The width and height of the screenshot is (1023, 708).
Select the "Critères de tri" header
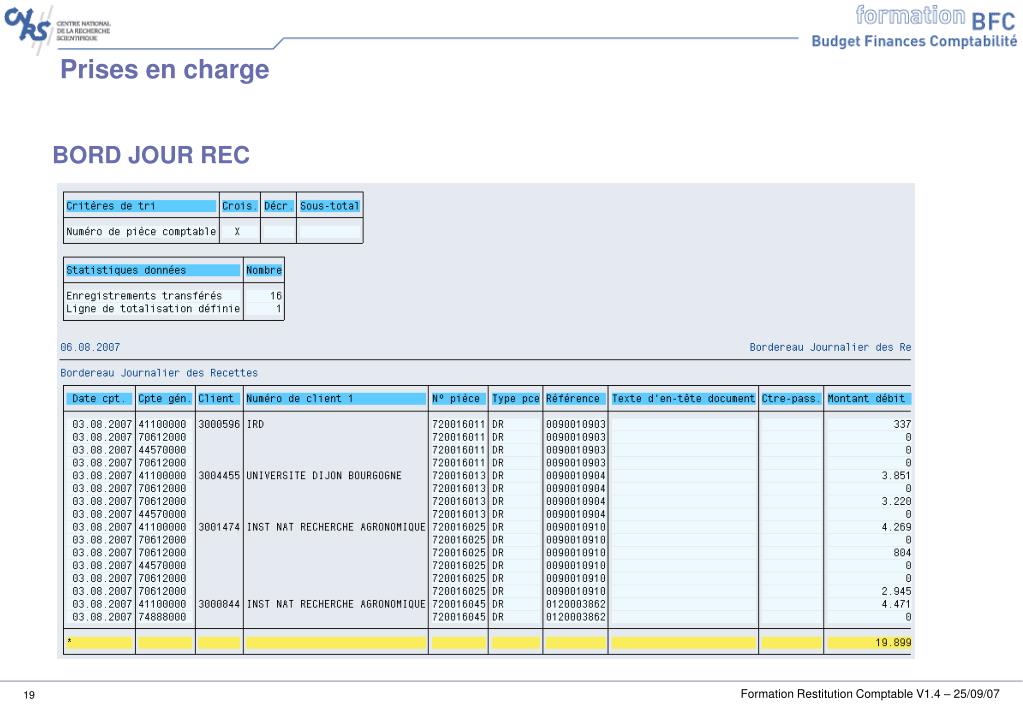coord(141,206)
